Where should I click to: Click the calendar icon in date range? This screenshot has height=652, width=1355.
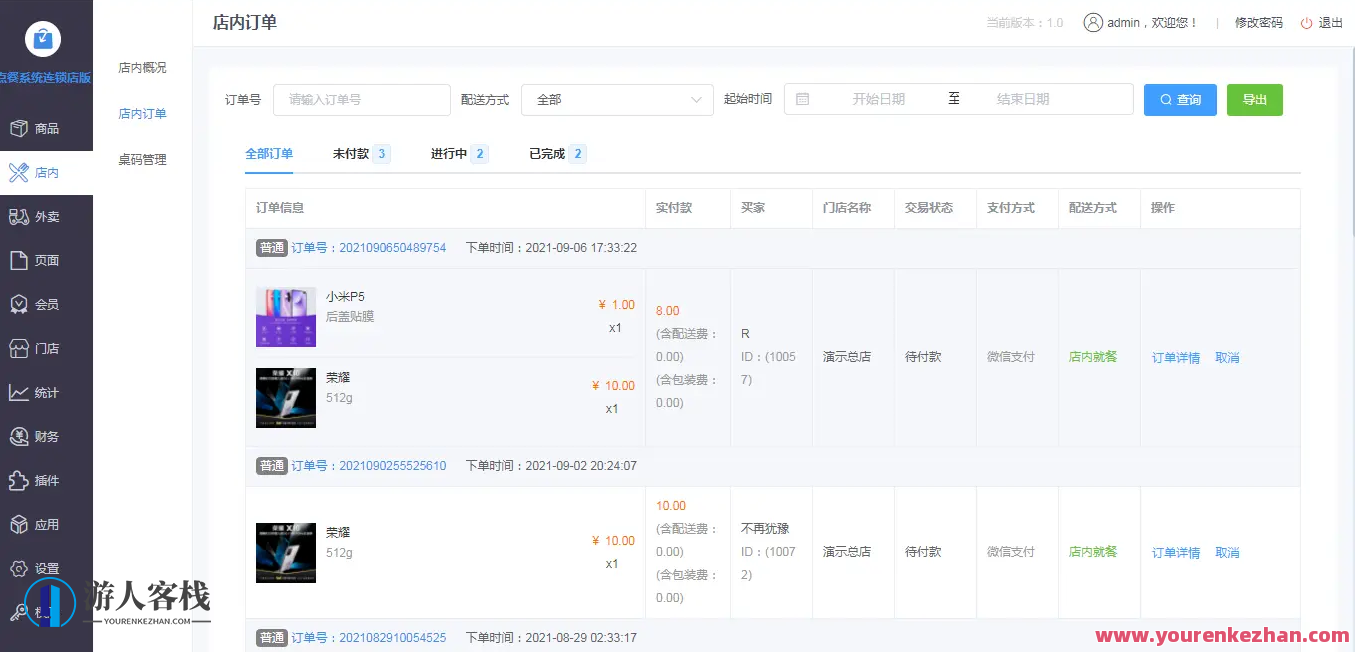pos(802,99)
